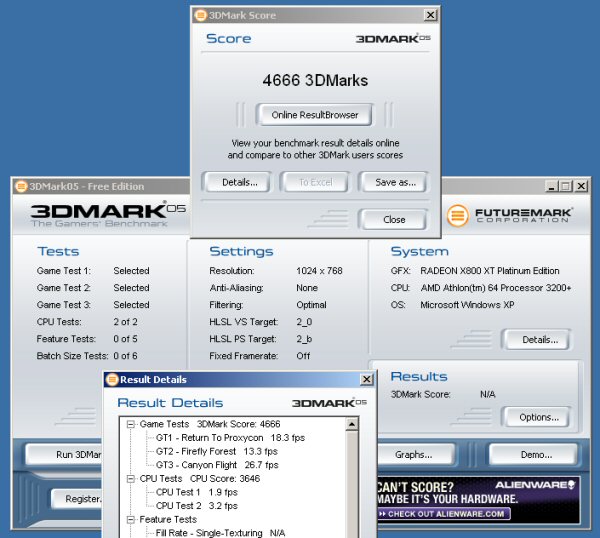The height and width of the screenshot is (538, 600).
Task: Select the CPU Test 2 row
Action: coord(197,506)
